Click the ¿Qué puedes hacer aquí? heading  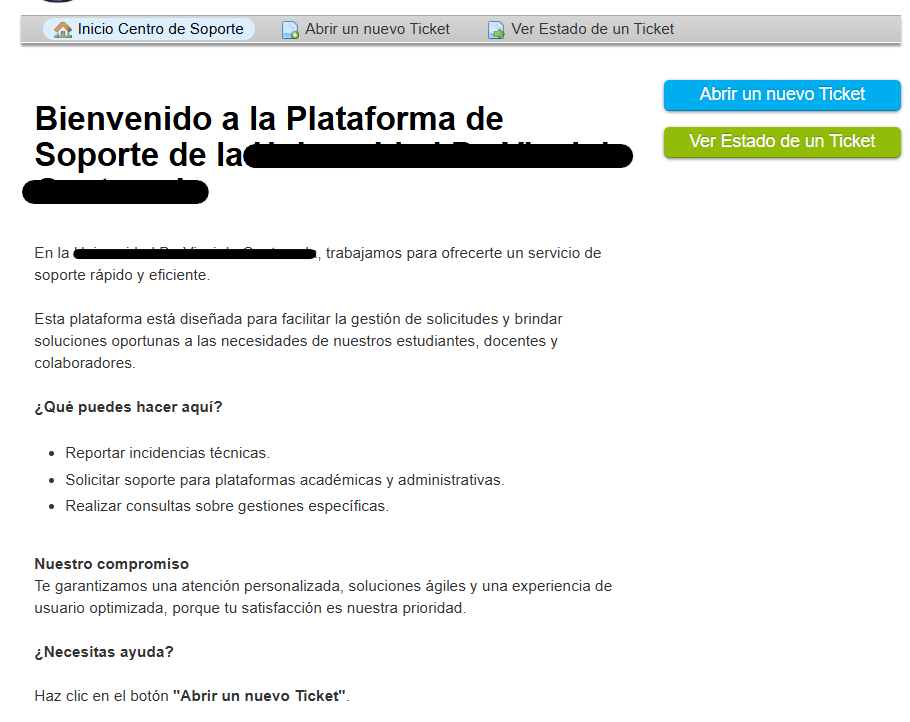coord(128,407)
